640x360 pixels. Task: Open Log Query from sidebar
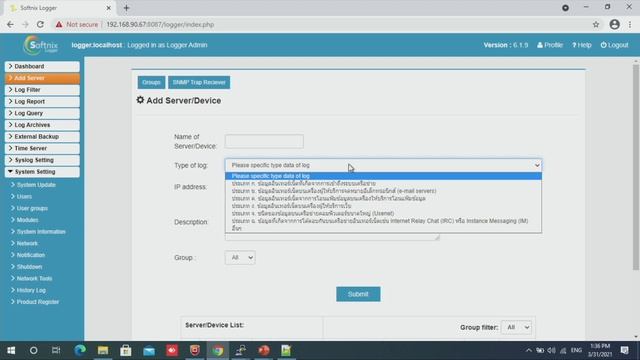tap(42, 113)
